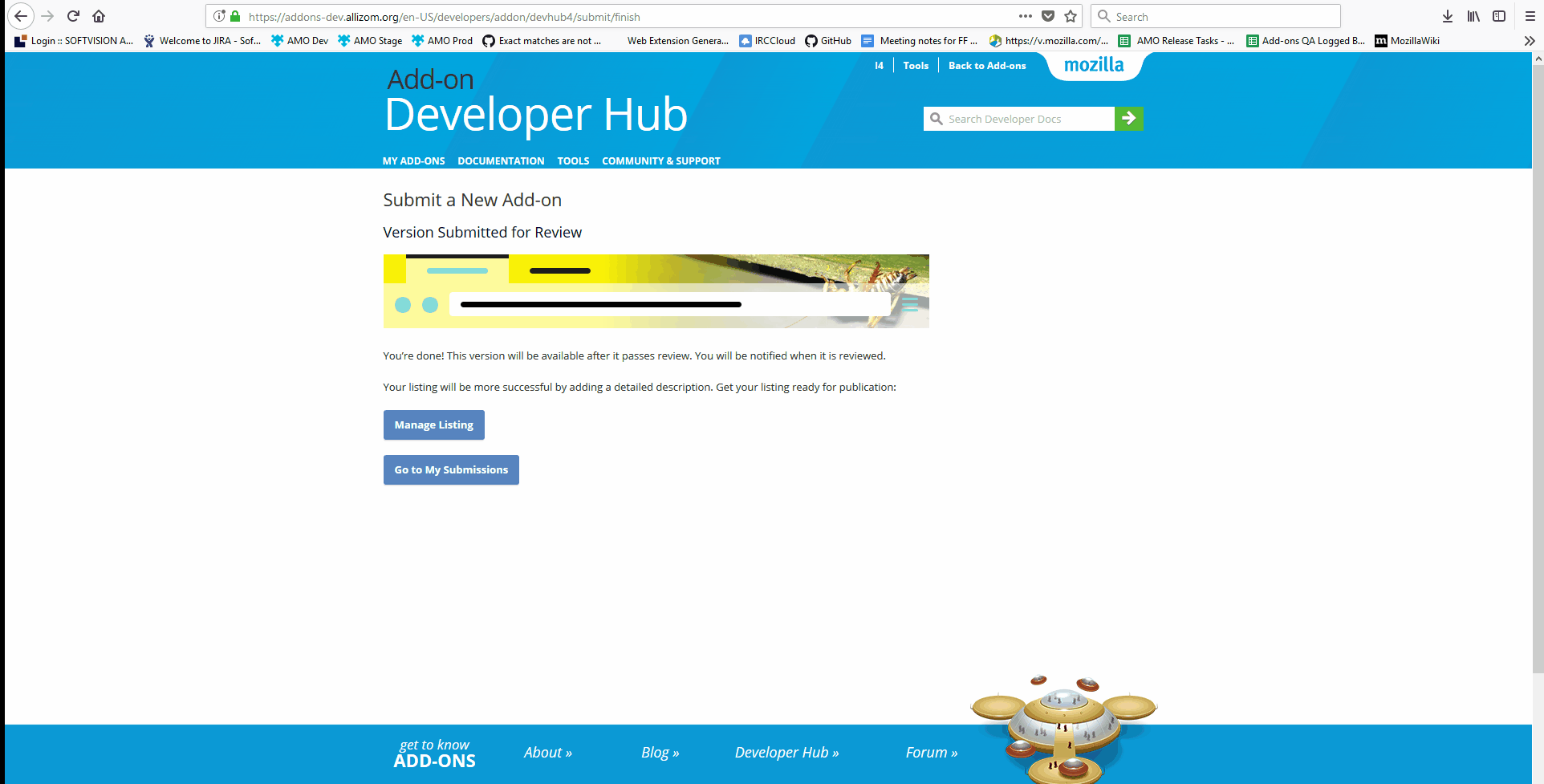1544x784 pixels.
Task: Open the Downloads arrow icon
Action: pyautogui.click(x=1448, y=16)
